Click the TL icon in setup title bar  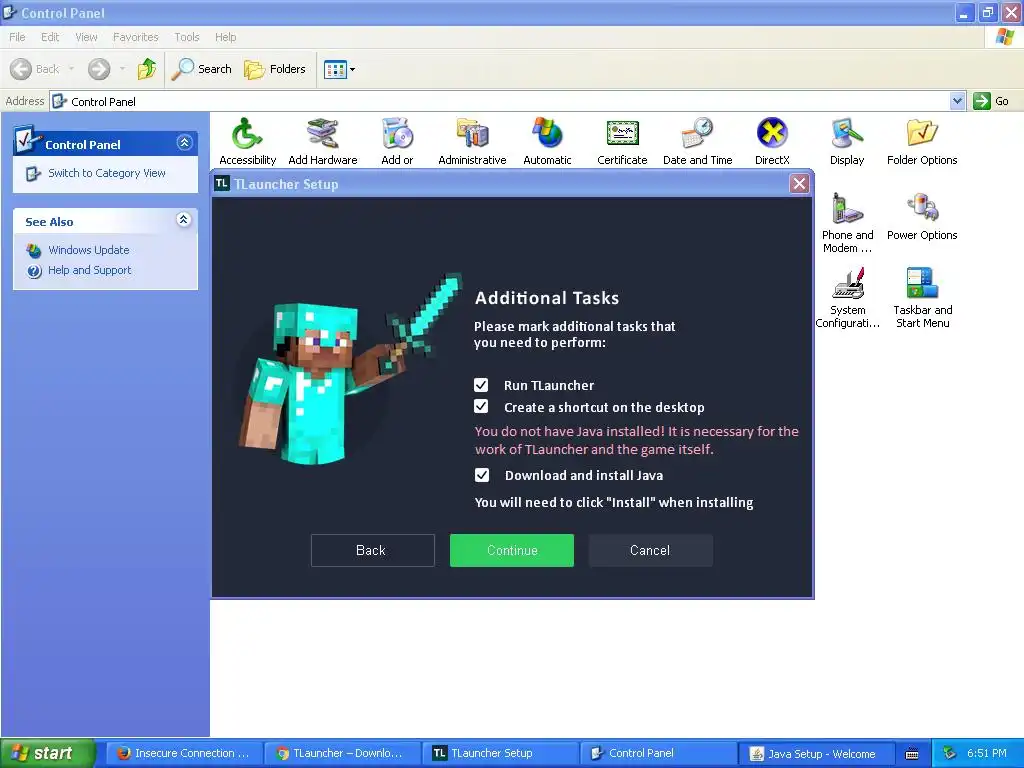[x=222, y=184]
